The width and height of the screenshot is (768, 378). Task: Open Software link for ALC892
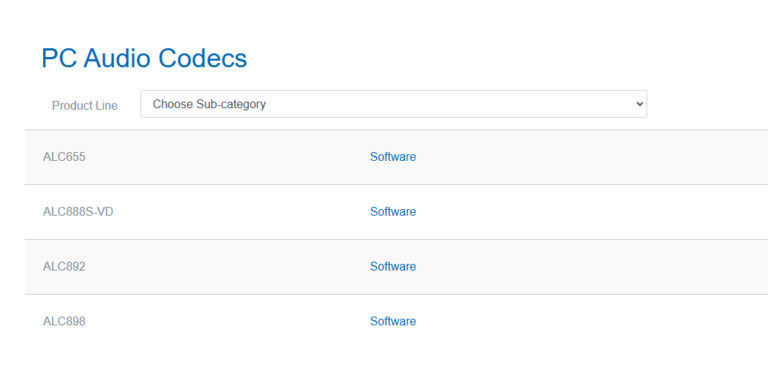(x=393, y=266)
